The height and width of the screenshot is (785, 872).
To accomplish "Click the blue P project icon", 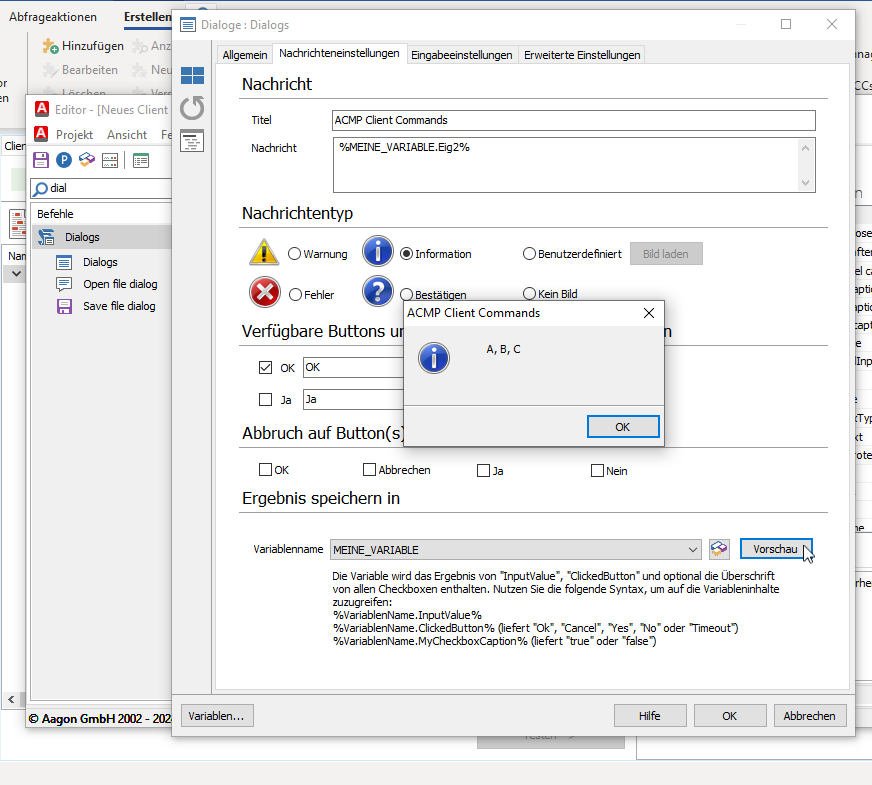I will tap(64, 160).
